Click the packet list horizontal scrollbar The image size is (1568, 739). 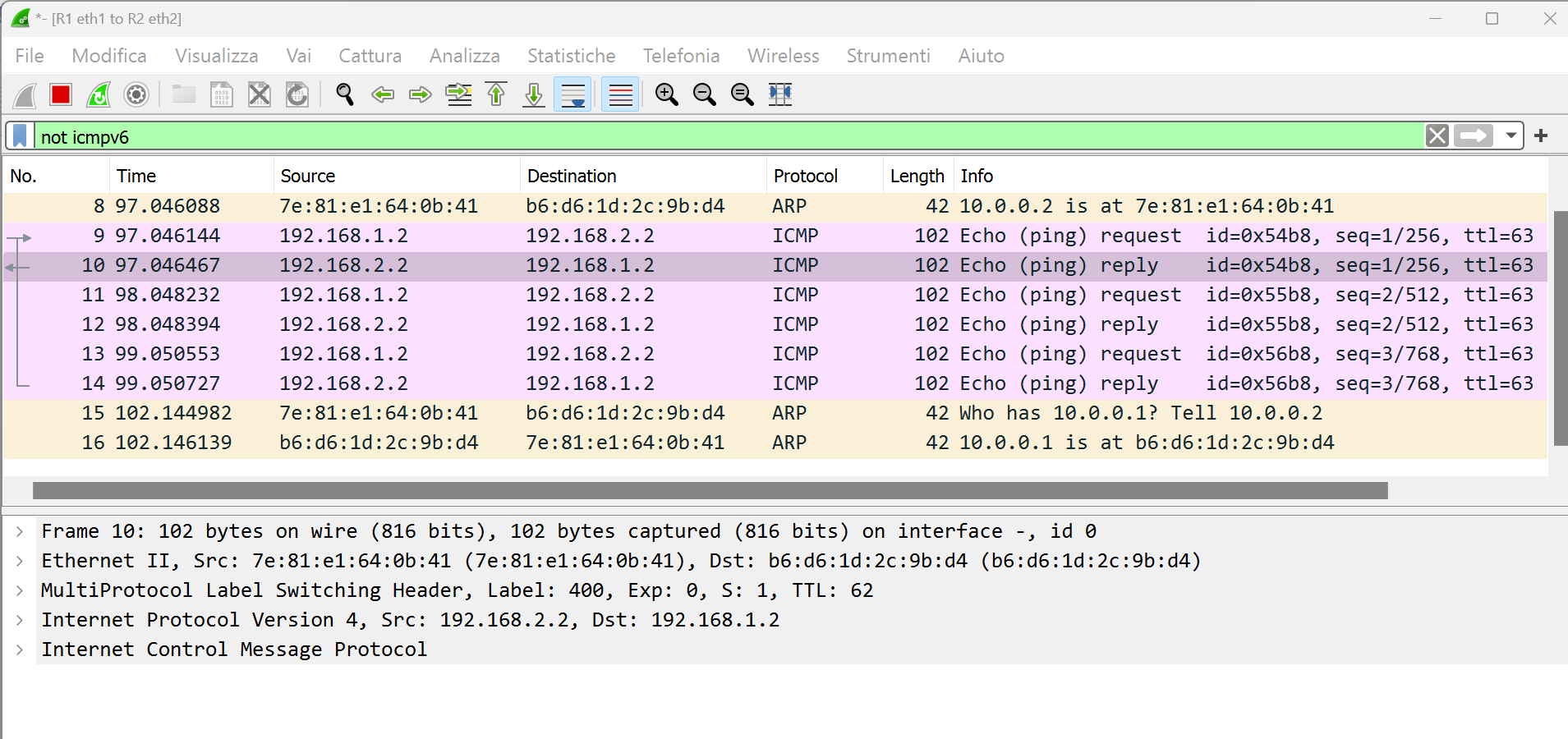(x=710, y=491)
